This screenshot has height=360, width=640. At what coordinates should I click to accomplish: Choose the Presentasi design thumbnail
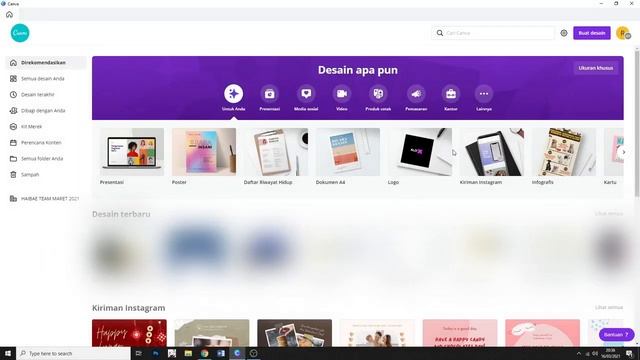pyautogui.click(x=132, y=152)
